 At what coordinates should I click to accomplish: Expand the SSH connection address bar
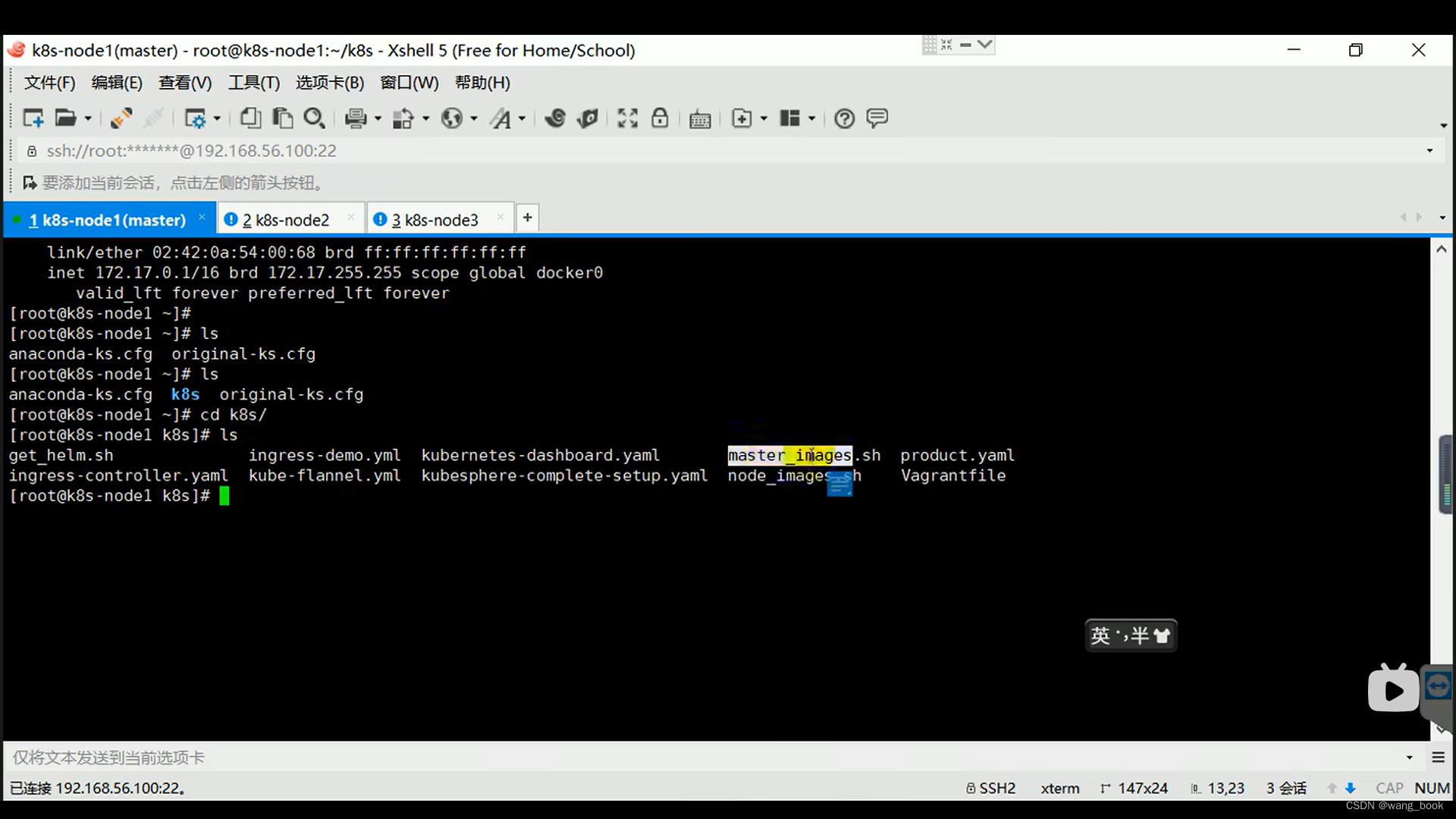pos(1429,151)
